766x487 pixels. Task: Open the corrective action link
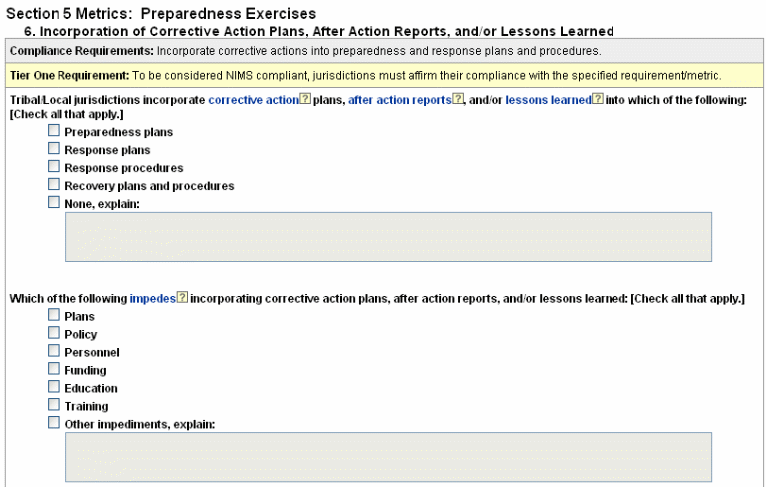click(253, 101)
